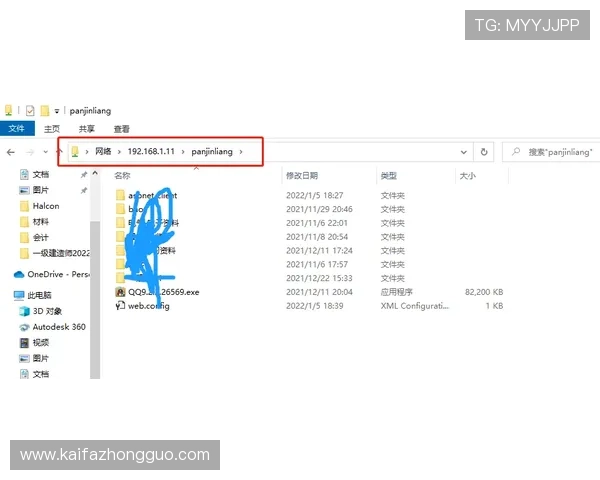The image size is (600, 480).
Task: Select the QQ9 installer exe icon
Action: tap(120, 292)
